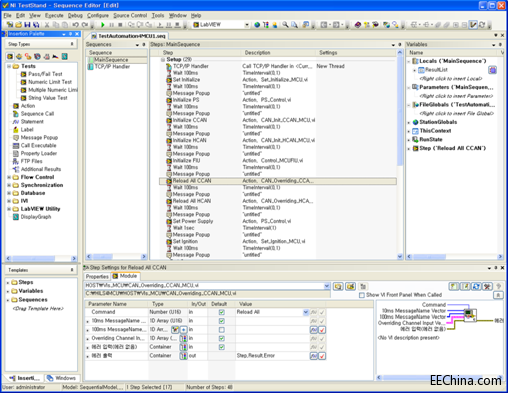508x394 pixels.
Task: Click the green globe Station Globals toolbar icon
Action: pyautogui.click(x=257, y=25)
